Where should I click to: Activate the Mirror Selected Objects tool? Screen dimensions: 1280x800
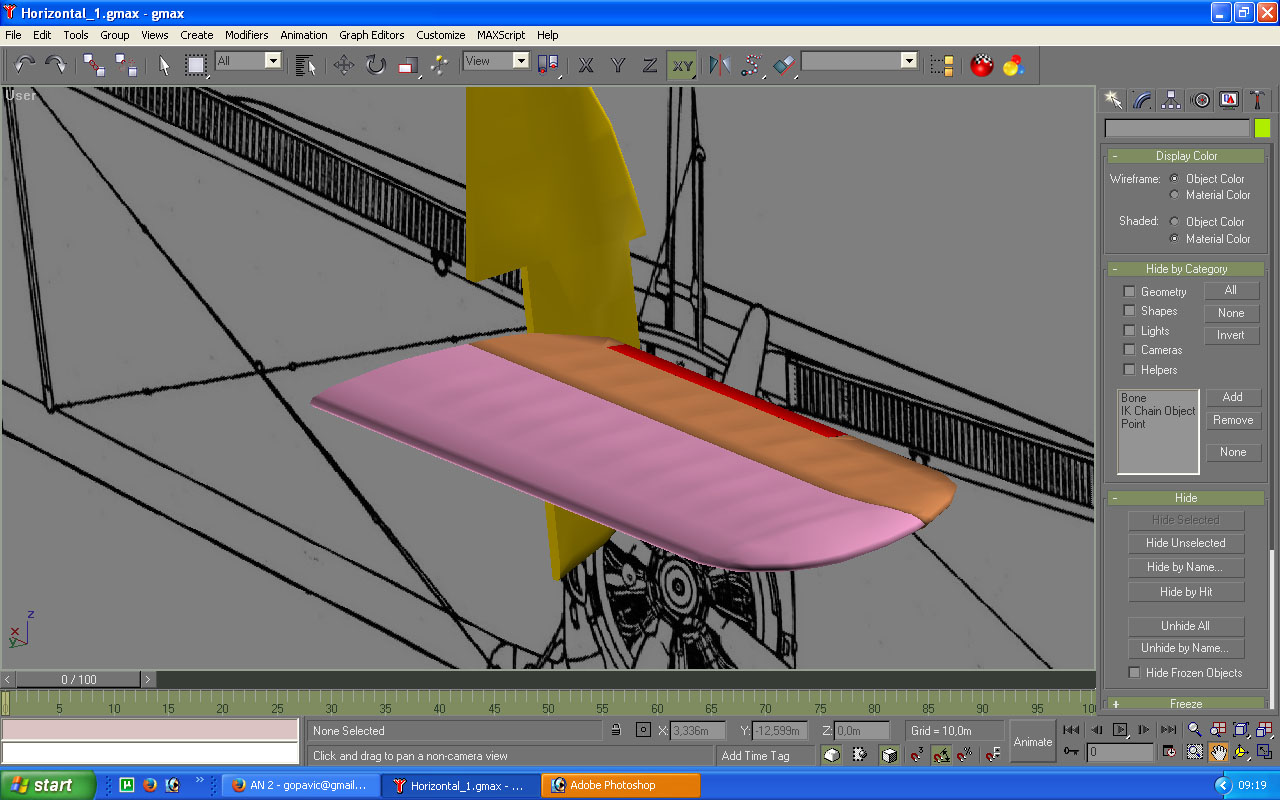719,66
